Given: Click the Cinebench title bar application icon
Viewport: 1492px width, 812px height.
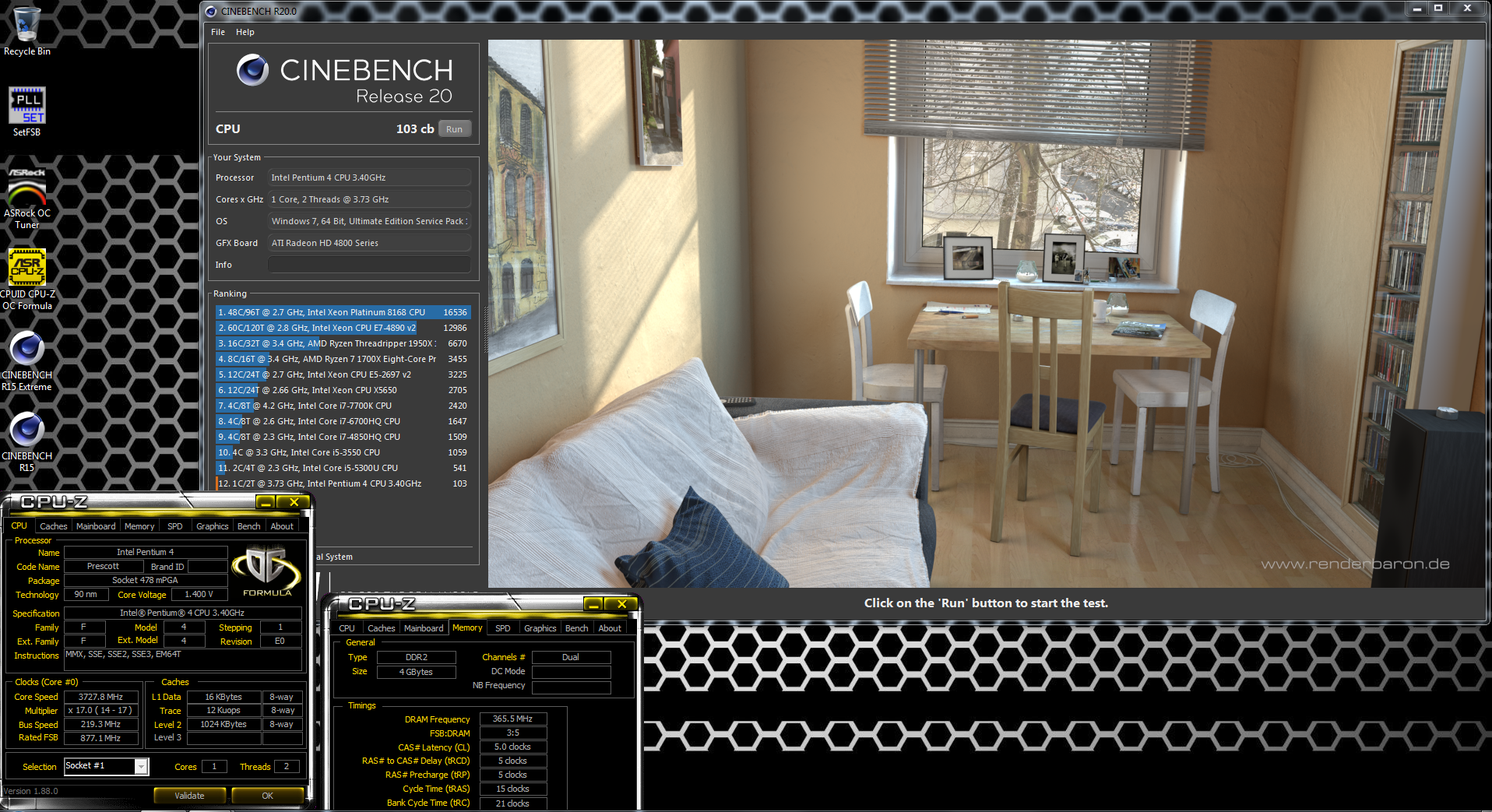Looking at the screenshot, I should pyautogui.click(x=210, y=11).
